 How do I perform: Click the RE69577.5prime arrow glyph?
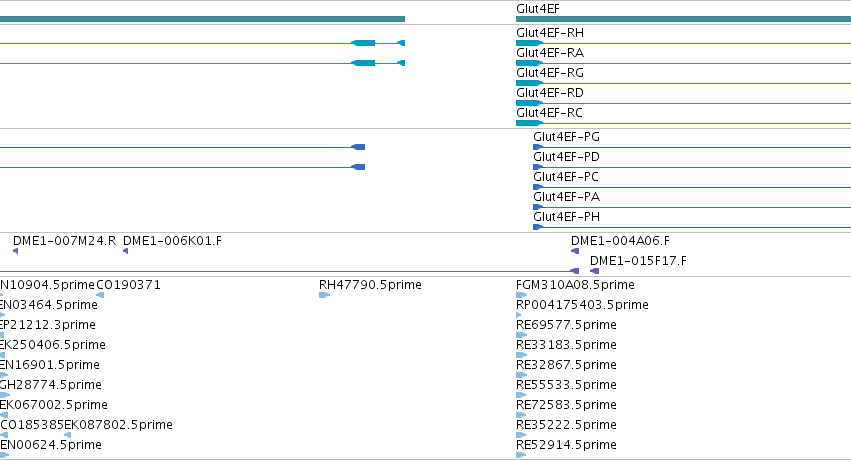coord(522,335)
